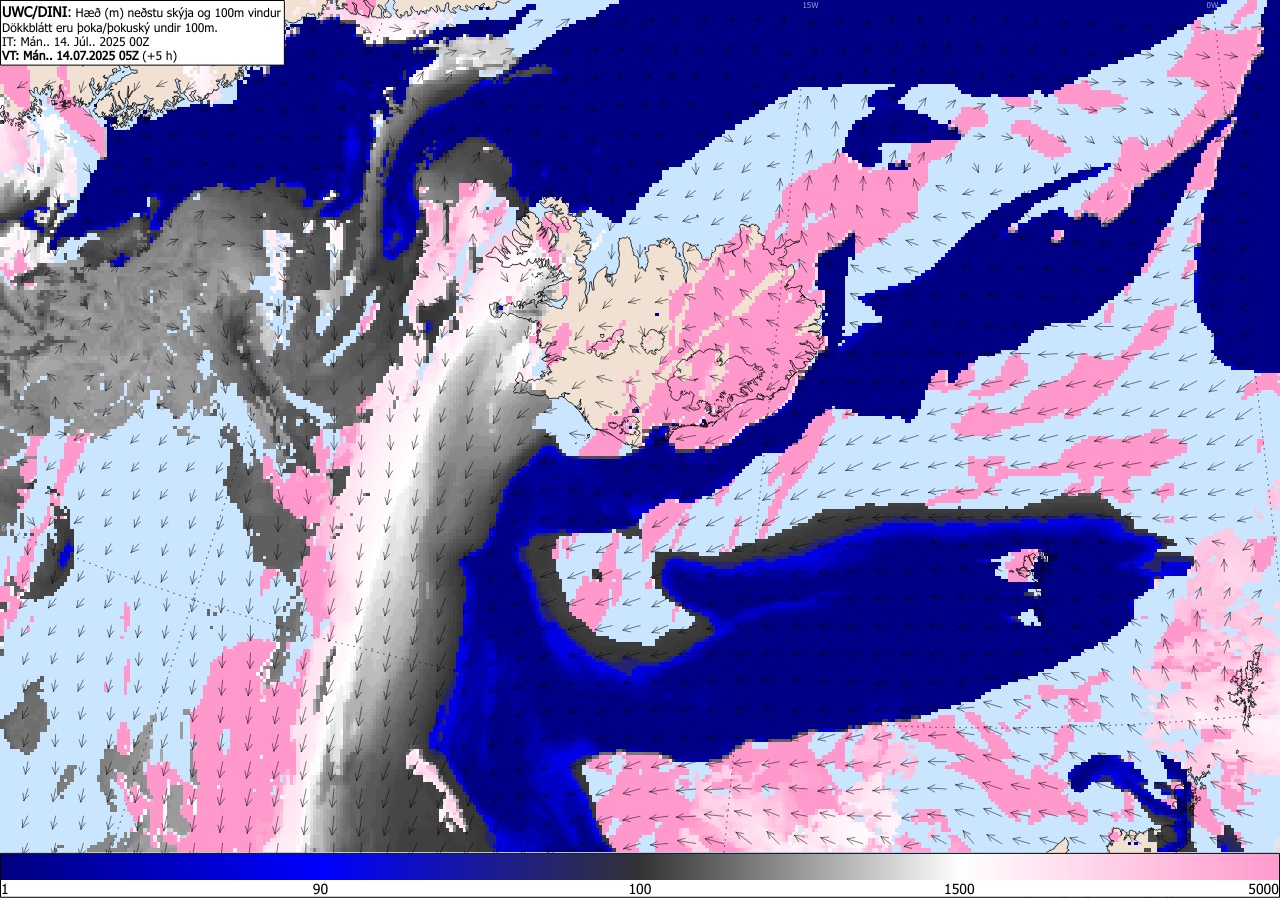Viewport: 1280px width, 898px height.
Task: Click the 'UWC/DINI:' title in the legend box
Action: tap(37, 11)
